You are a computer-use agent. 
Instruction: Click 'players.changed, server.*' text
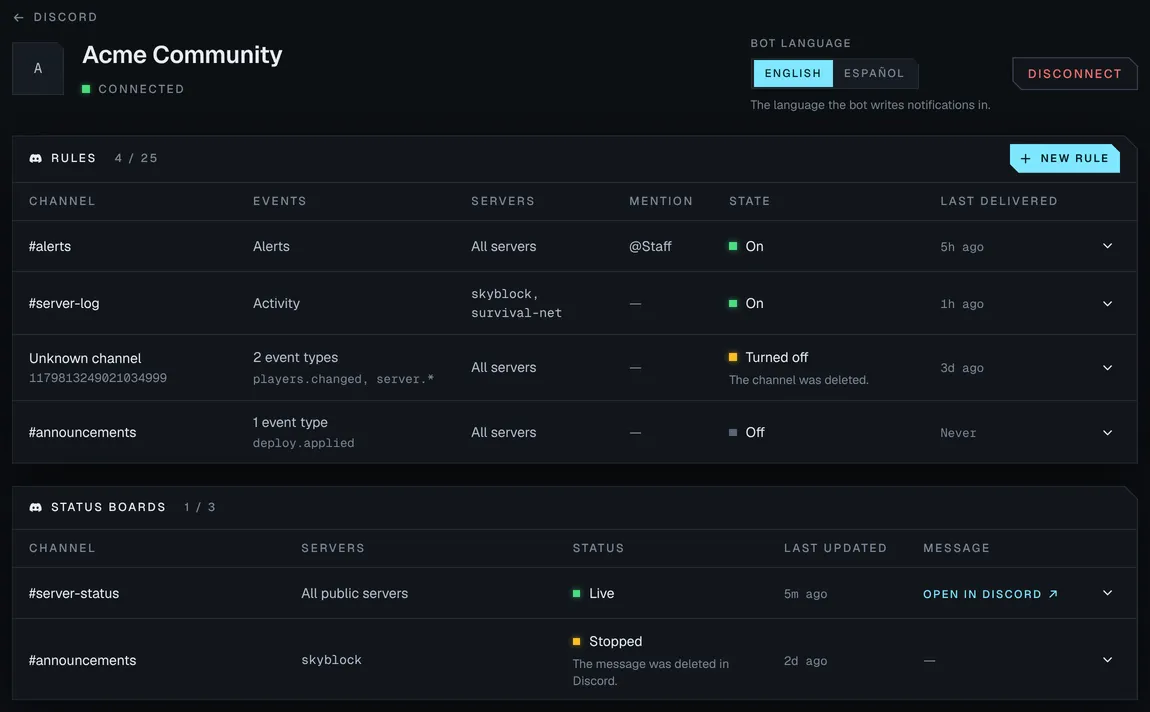tap(343, 379)
